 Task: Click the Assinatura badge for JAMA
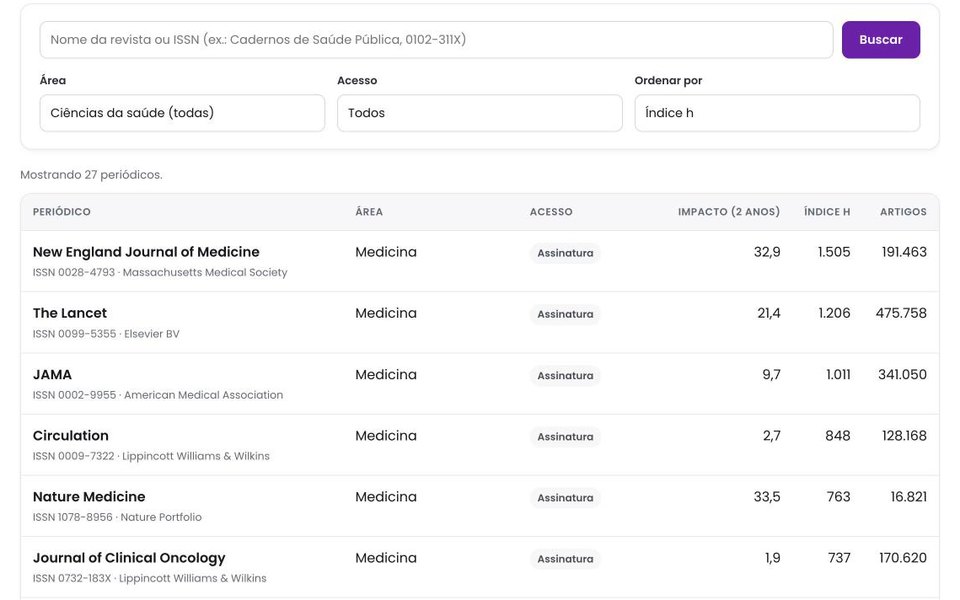(565, 375)
